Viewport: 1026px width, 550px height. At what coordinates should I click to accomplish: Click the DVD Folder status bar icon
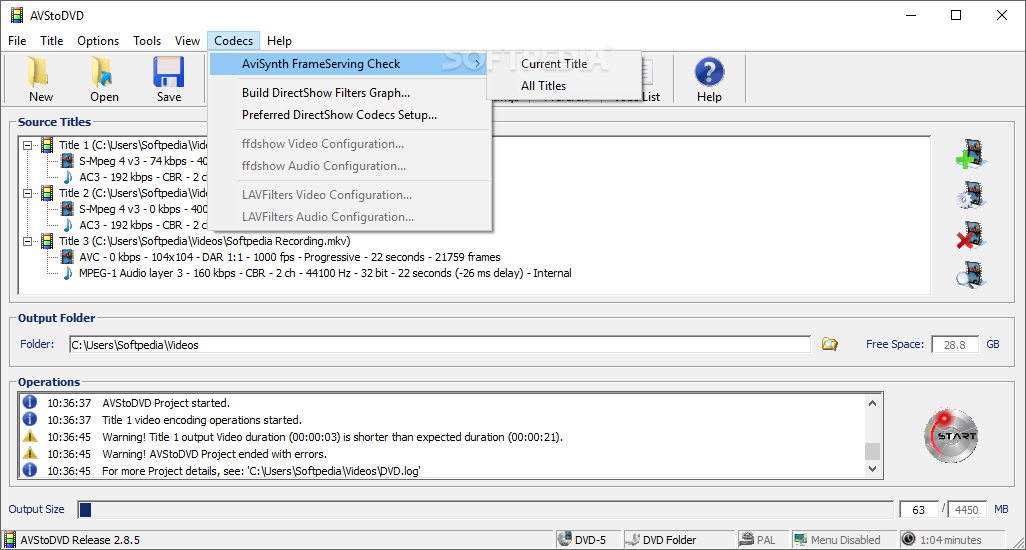[632, 540]
